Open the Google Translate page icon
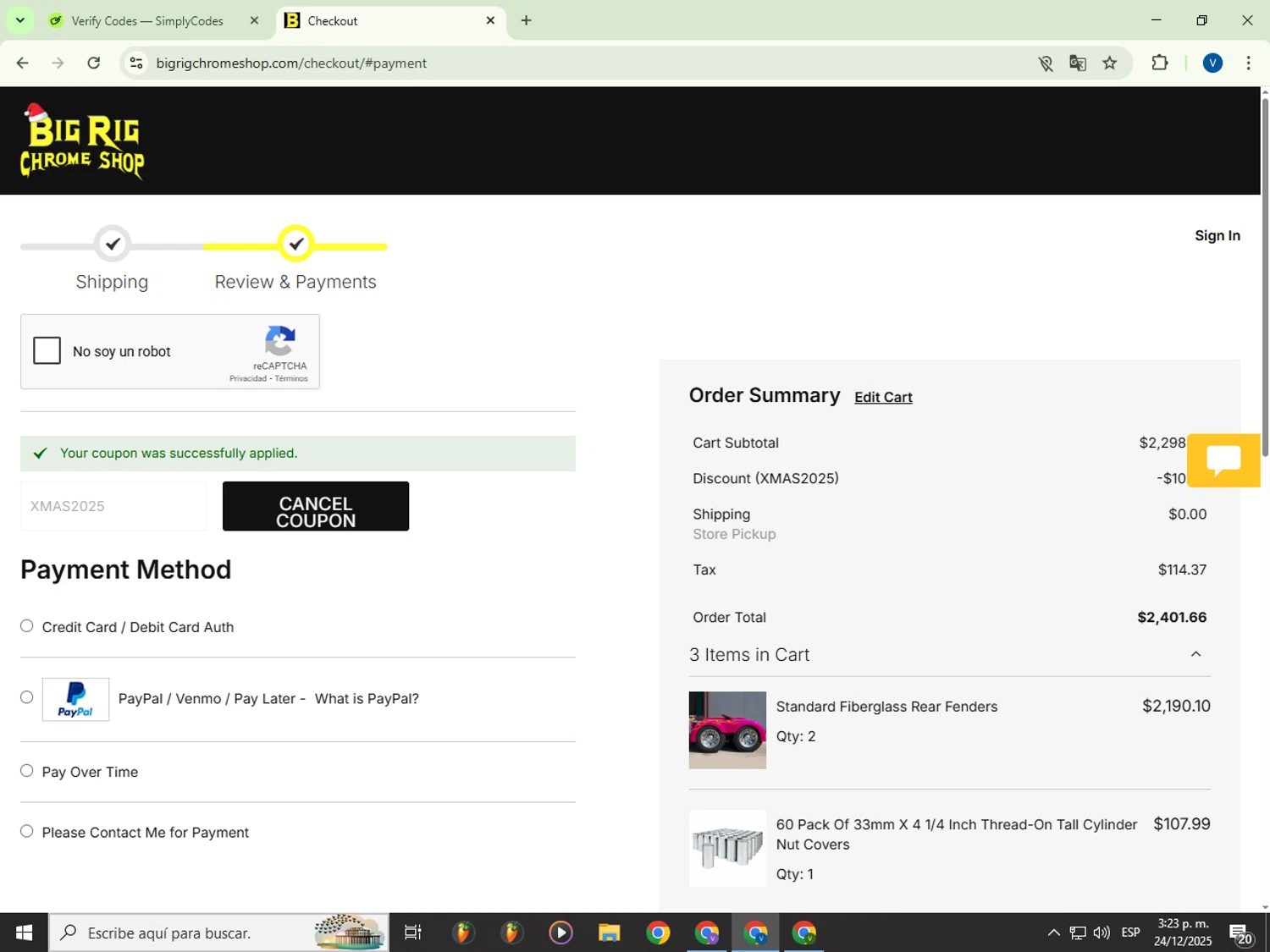The height and width of the screenshot is (952, 1270). [1078, 63]
